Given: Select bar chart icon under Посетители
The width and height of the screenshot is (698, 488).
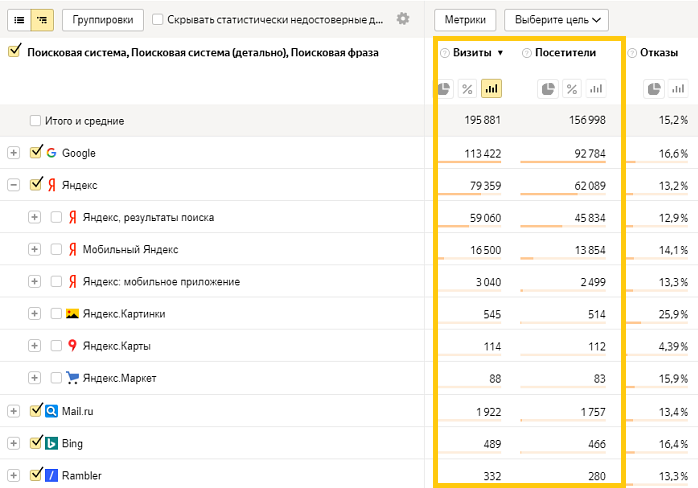Looking at the screenshot, I should [596, 89].
